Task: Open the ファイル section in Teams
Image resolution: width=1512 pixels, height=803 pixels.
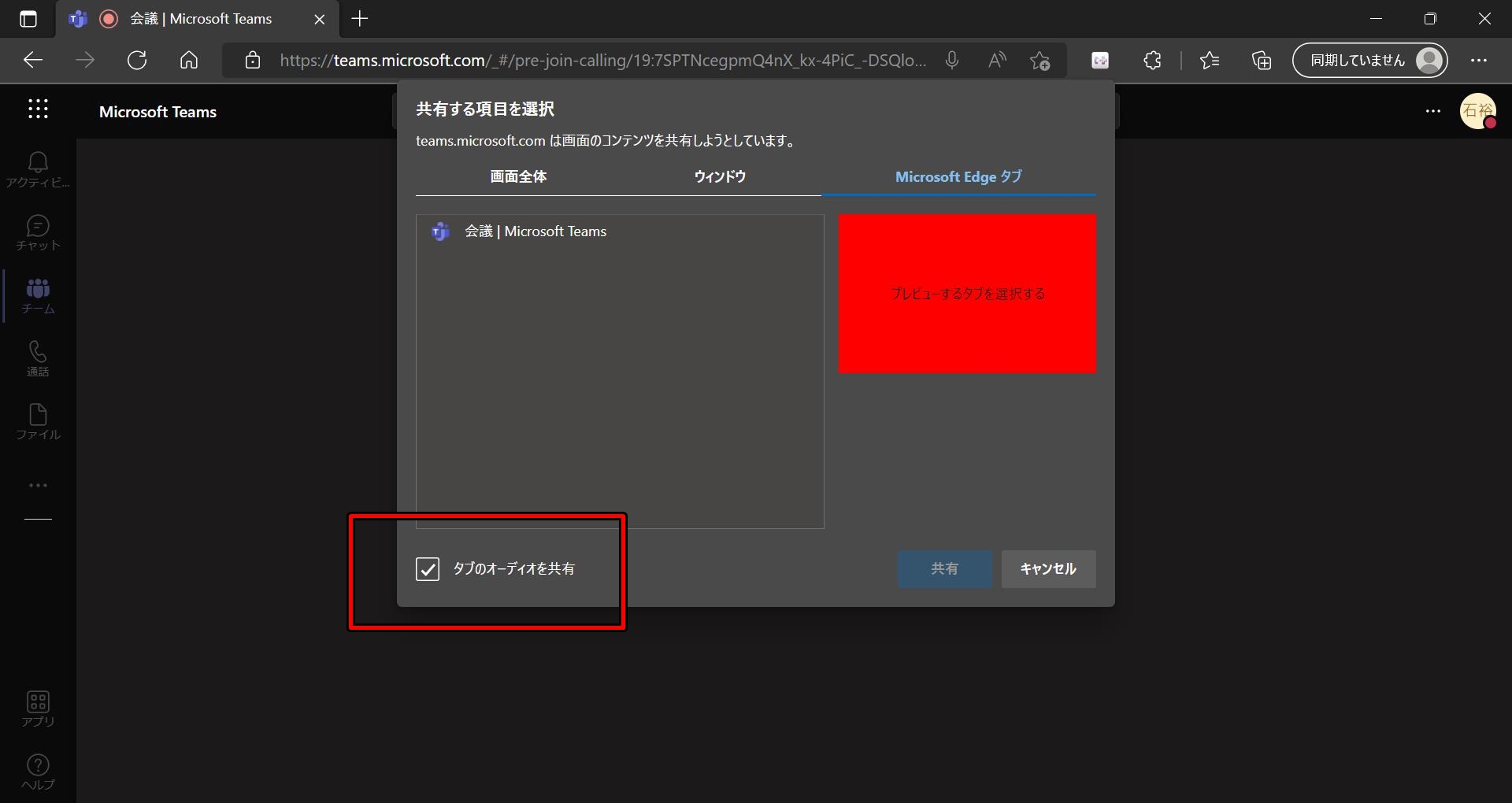Action: [x=37, y=421]
